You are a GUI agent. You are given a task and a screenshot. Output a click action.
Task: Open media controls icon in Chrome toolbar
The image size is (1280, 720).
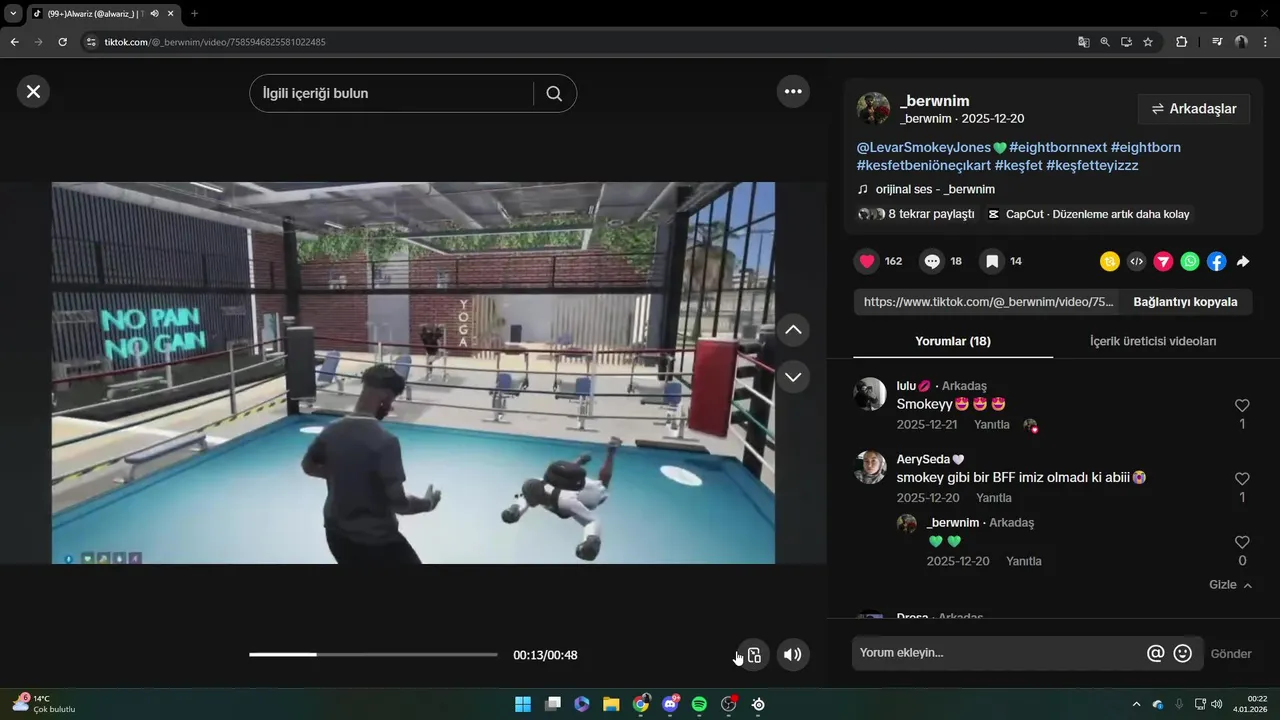pyautogui.click(x=1217, y=42)
